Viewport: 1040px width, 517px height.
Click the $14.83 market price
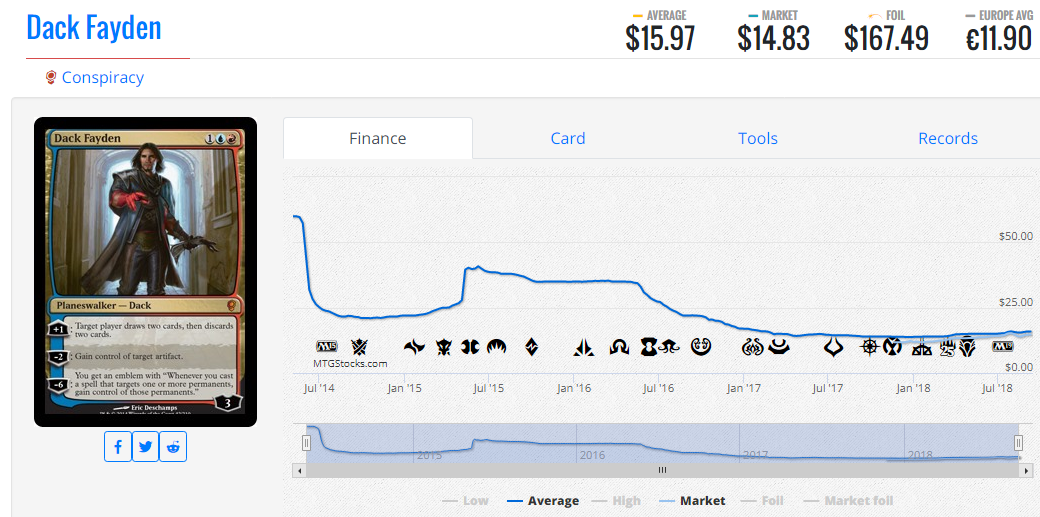773,38
